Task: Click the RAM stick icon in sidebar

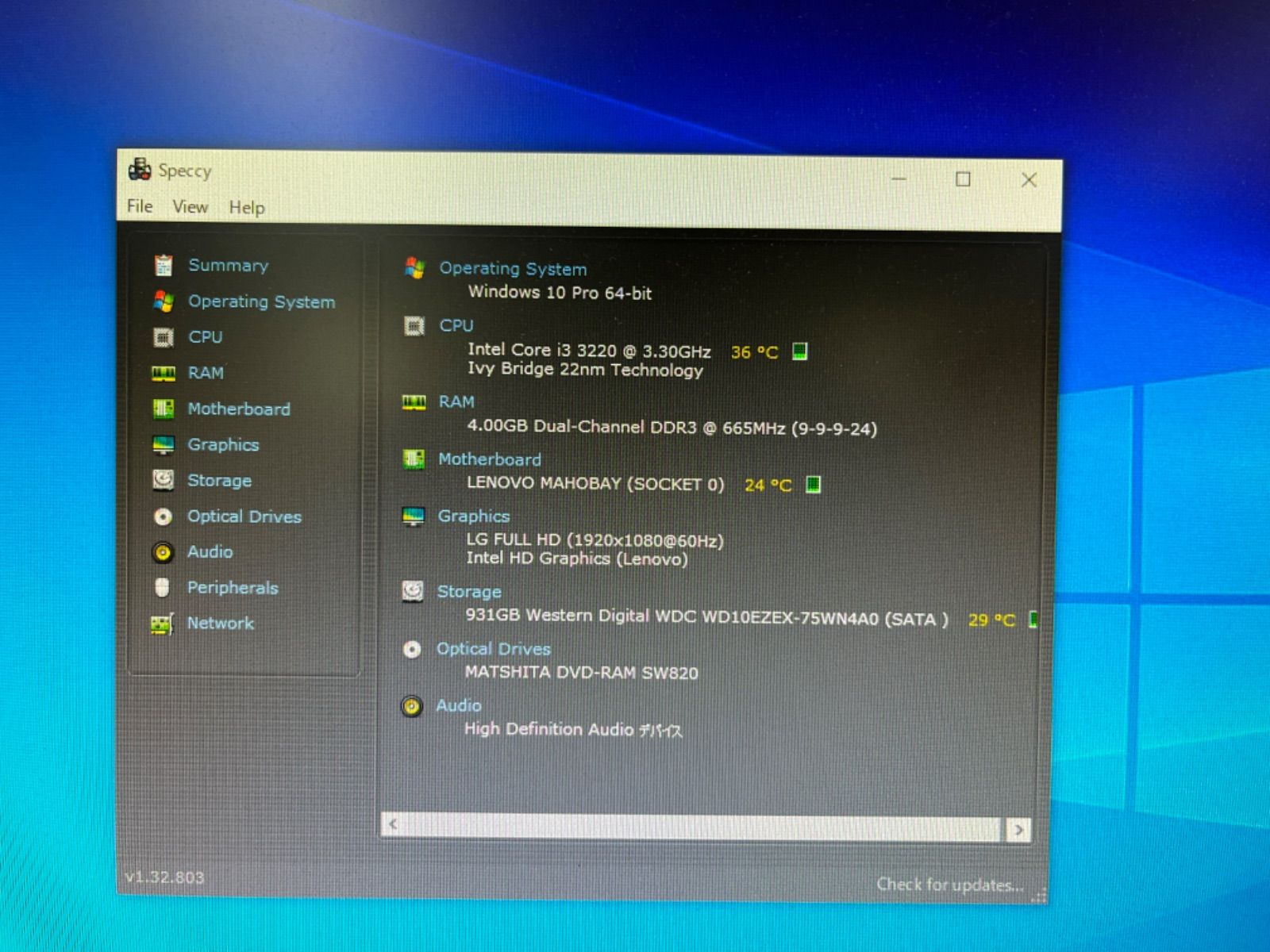Action: (x=164, y=373)
